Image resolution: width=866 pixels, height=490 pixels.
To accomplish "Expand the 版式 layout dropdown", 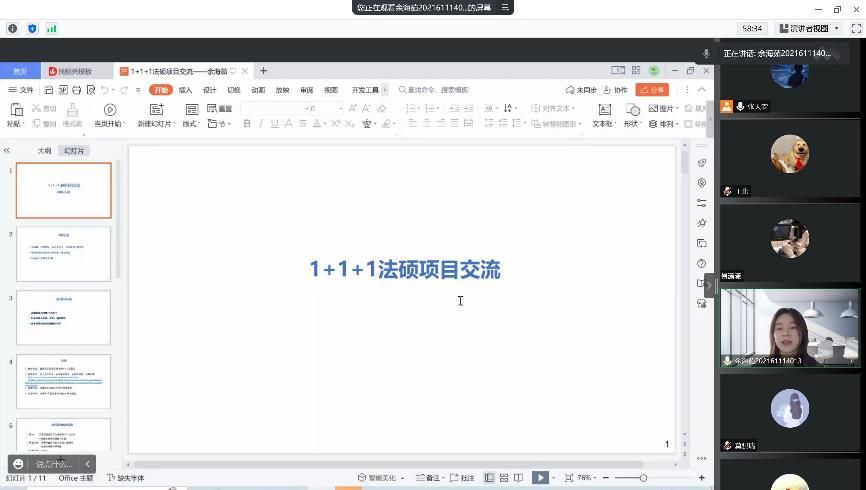I will (191, 124).
